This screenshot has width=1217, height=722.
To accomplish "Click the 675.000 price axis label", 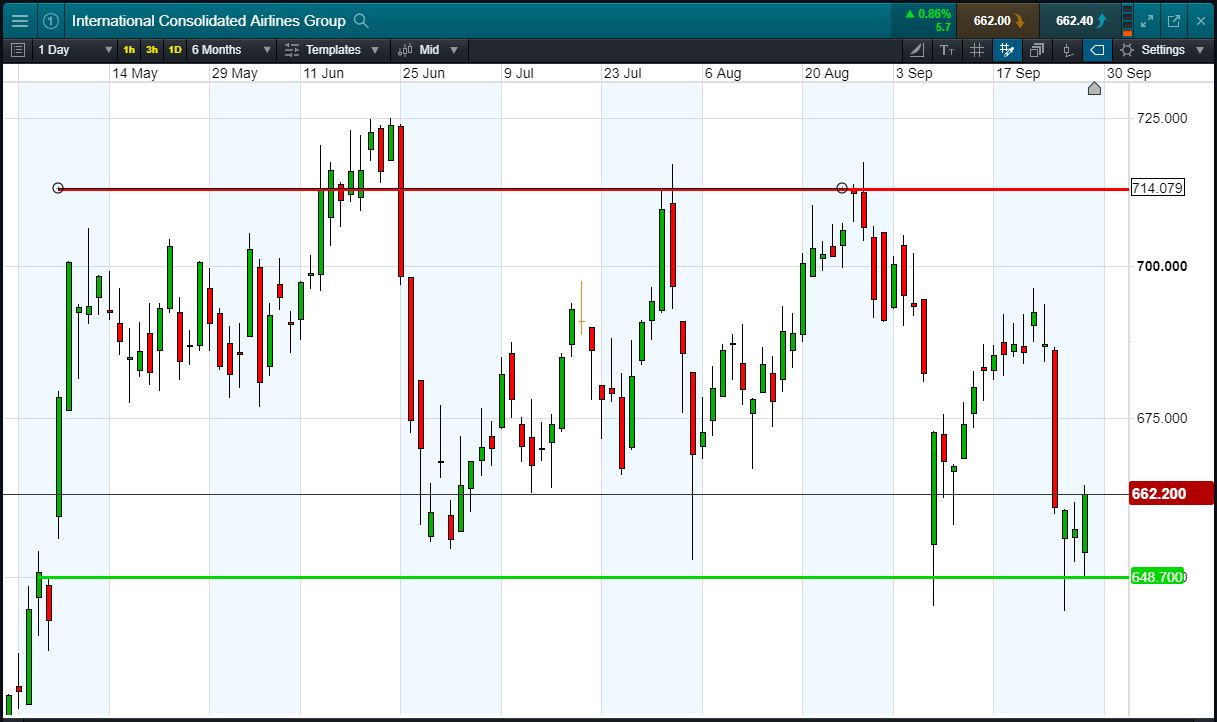I will click(1162, 418).
